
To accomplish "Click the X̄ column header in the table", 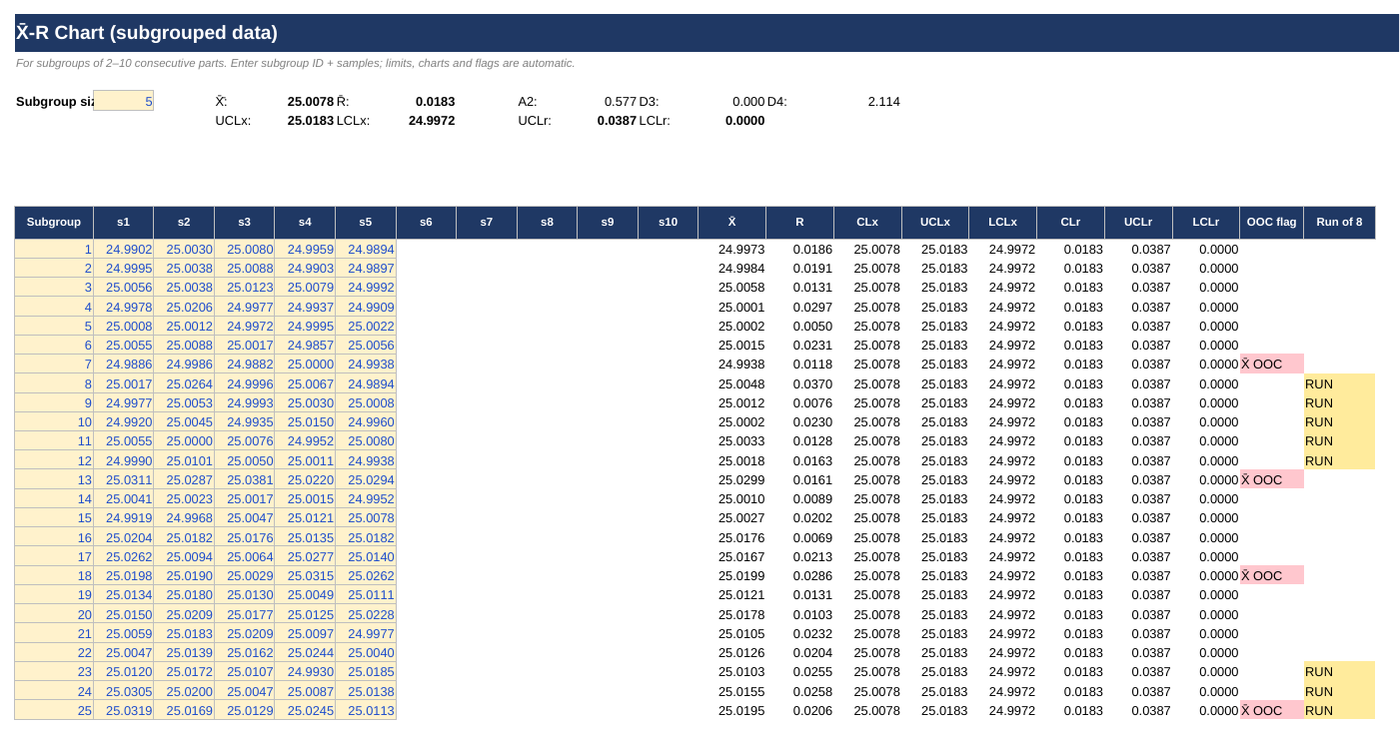I will coord(732,222).
